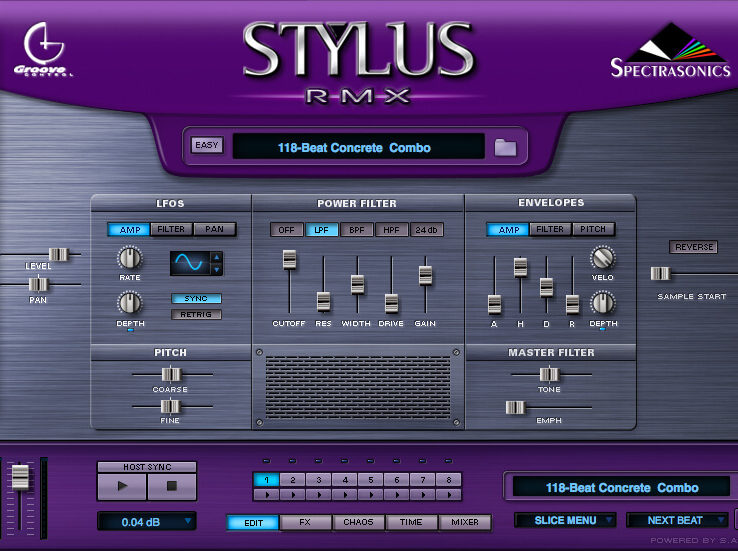Start playback with the play button
The image size is (738, 551).
122,486
